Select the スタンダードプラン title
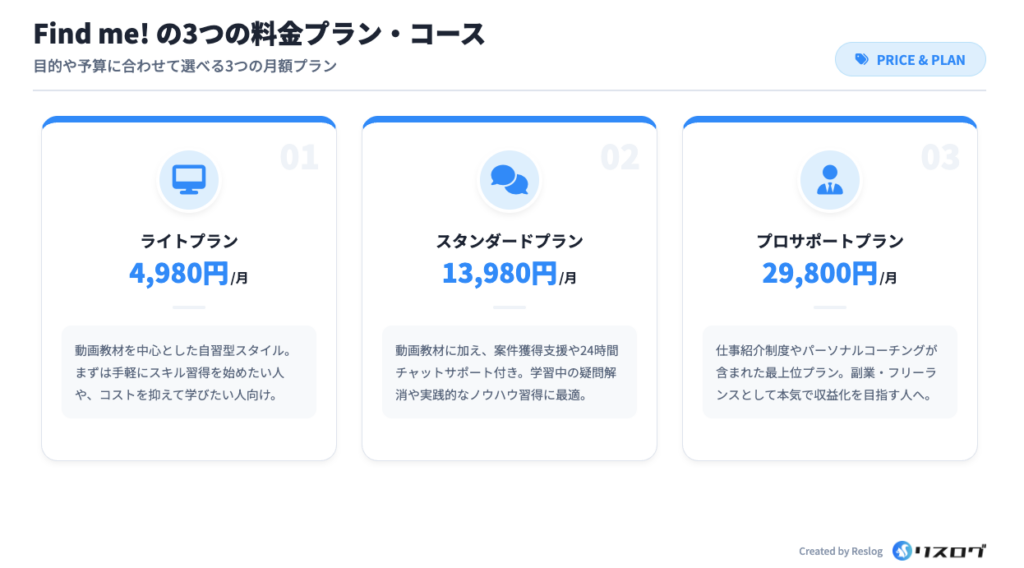Viewport: 1024px width, 568px height. 509,241
